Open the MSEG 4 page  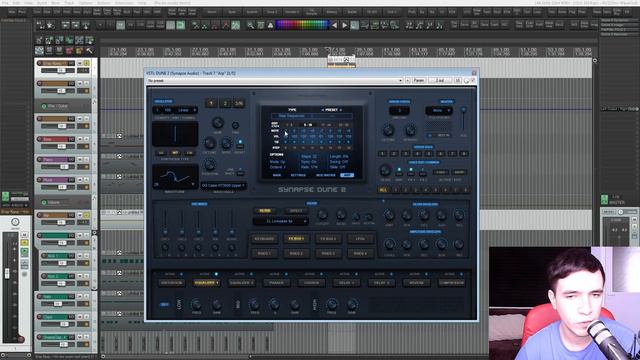[x=360, y=253]
